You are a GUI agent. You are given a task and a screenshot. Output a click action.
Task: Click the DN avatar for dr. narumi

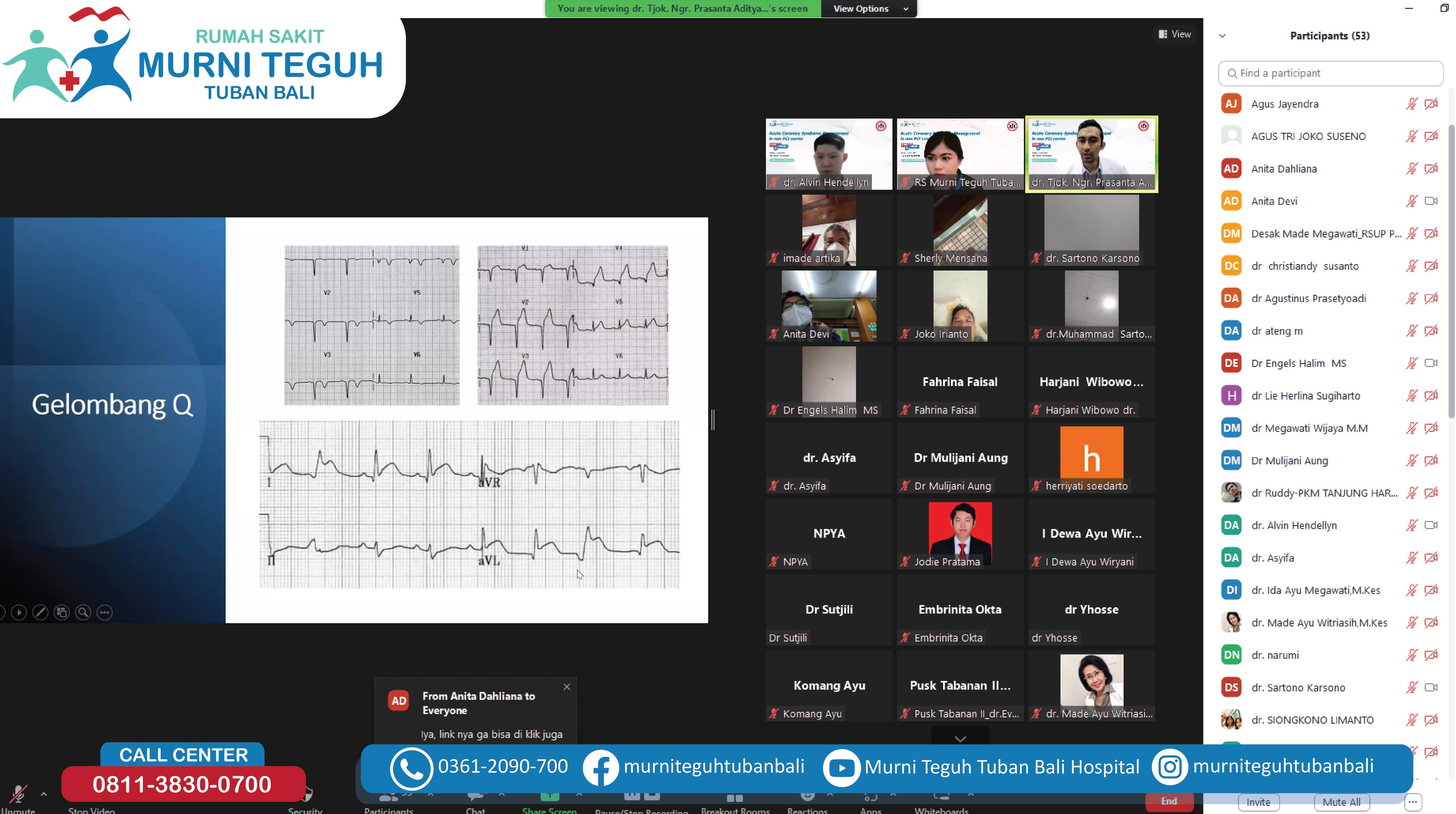[x=1231, y=655]
